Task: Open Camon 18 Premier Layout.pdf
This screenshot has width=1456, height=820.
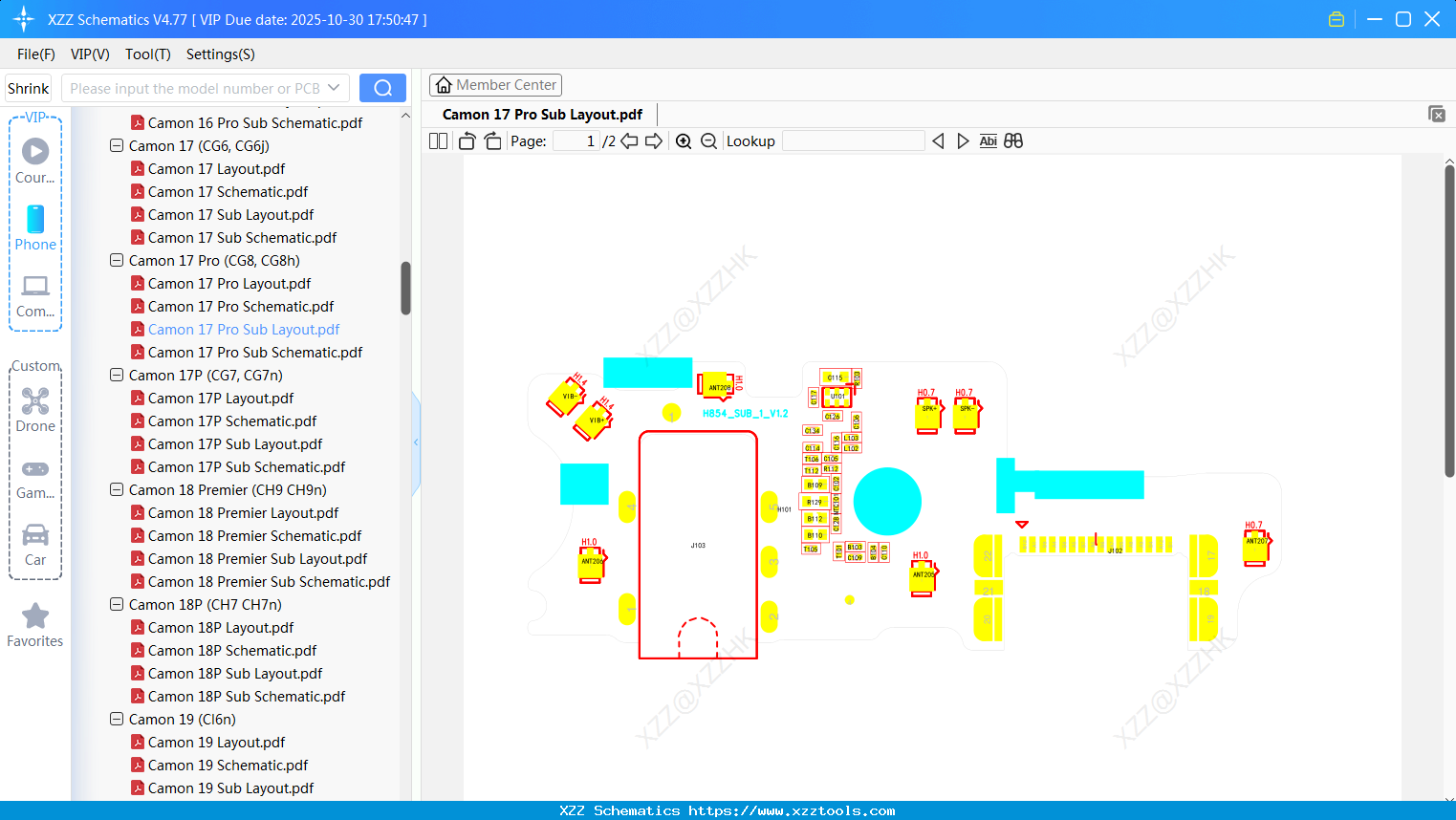Action: pos(243,513)
